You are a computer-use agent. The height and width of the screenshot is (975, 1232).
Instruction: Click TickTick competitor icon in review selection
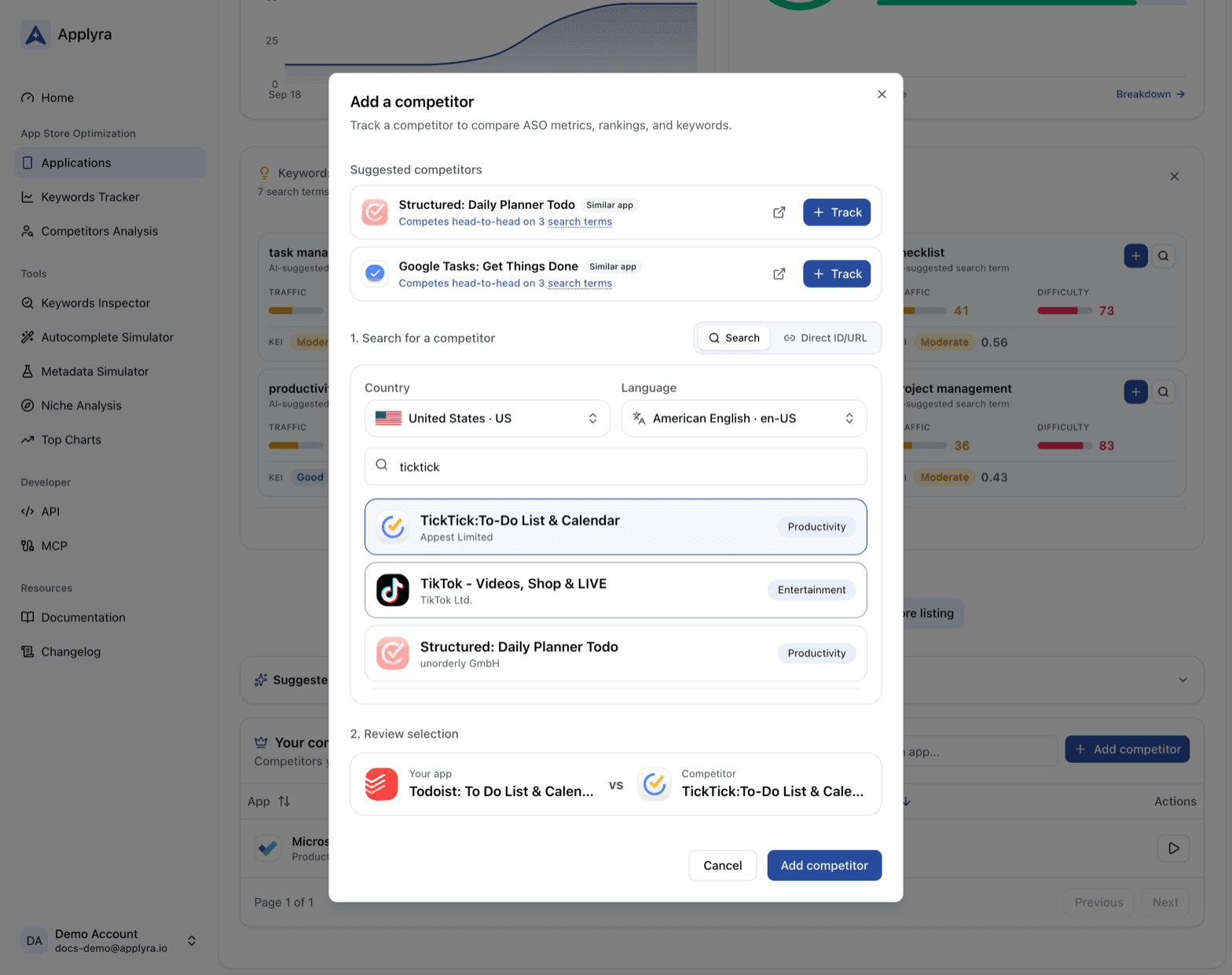(x=654, y=784)
